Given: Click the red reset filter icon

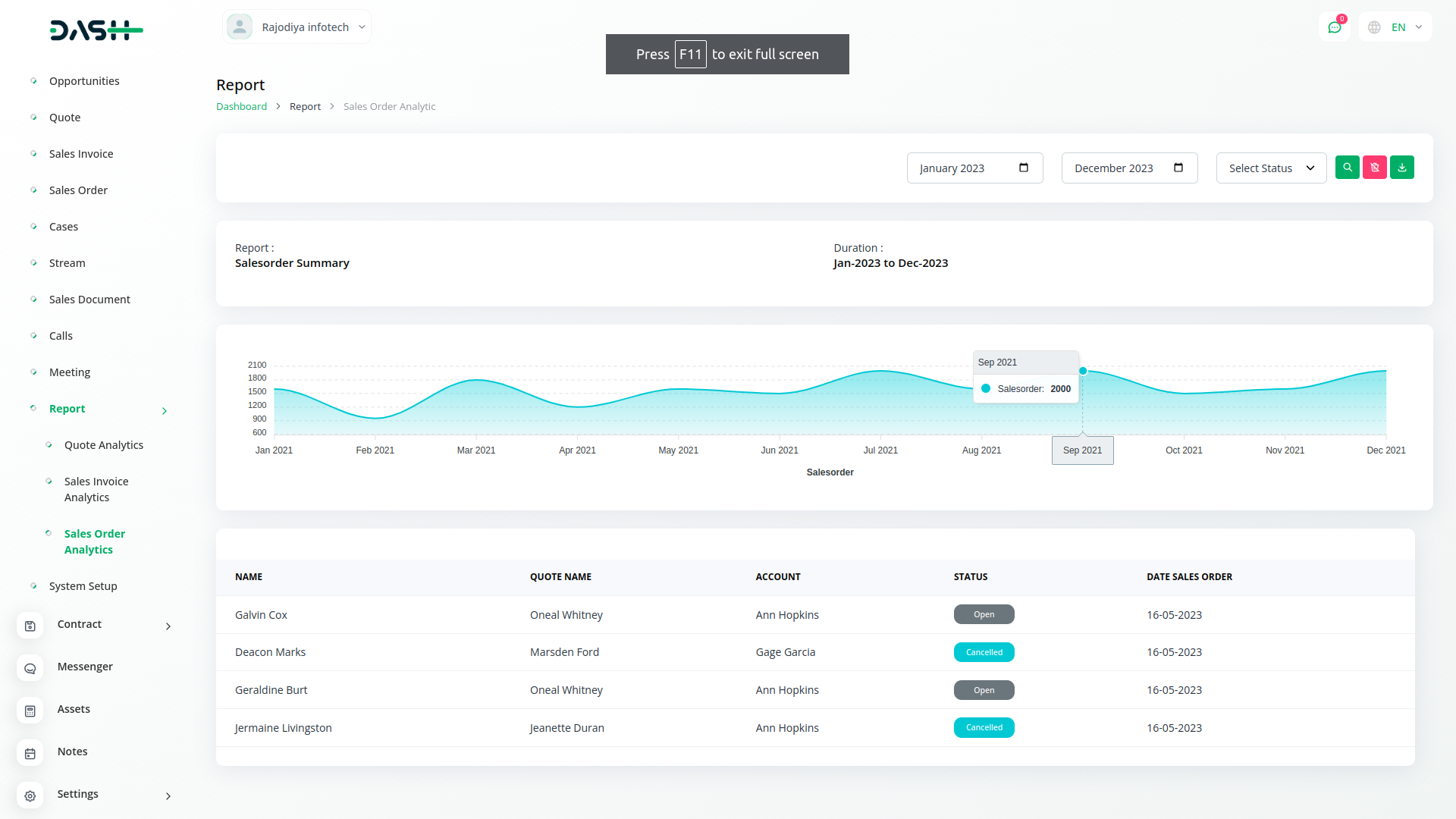Looking at the screenshot, I should click(x=1374, y=168).
